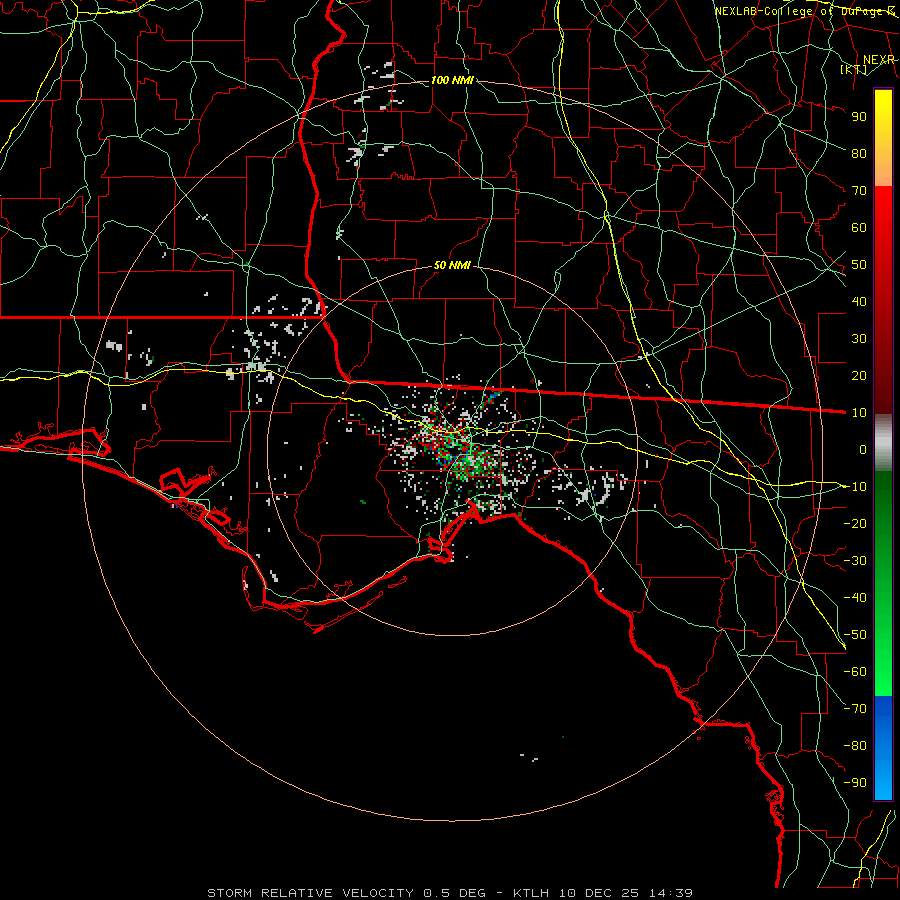Click "STORM RELATIVE VELOCITY" in the caption
Viewport: 900px width, 900px height.
[x=310, y=893]
